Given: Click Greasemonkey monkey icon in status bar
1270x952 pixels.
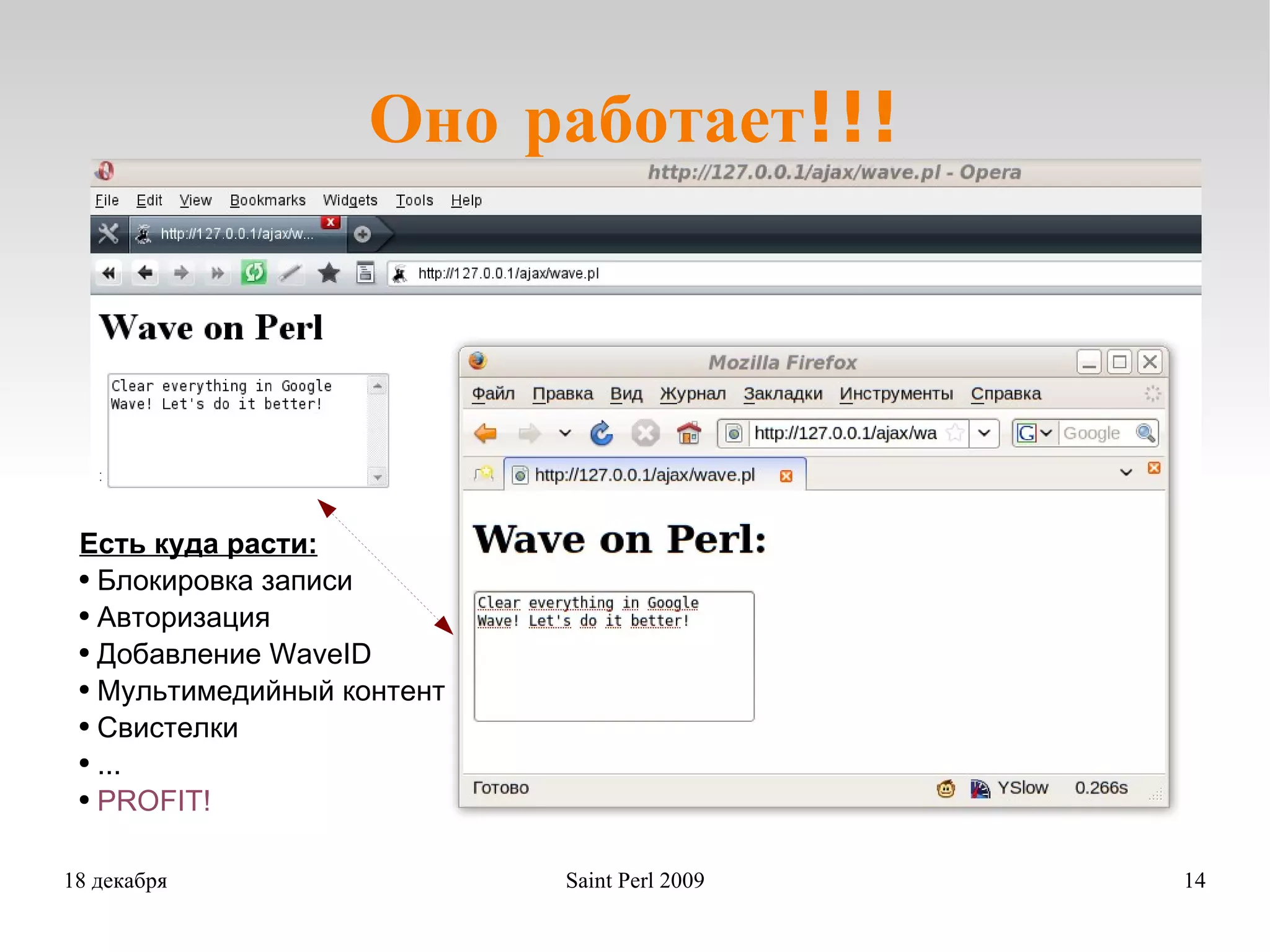Looking at the screenshot, I should pos(946,788).
